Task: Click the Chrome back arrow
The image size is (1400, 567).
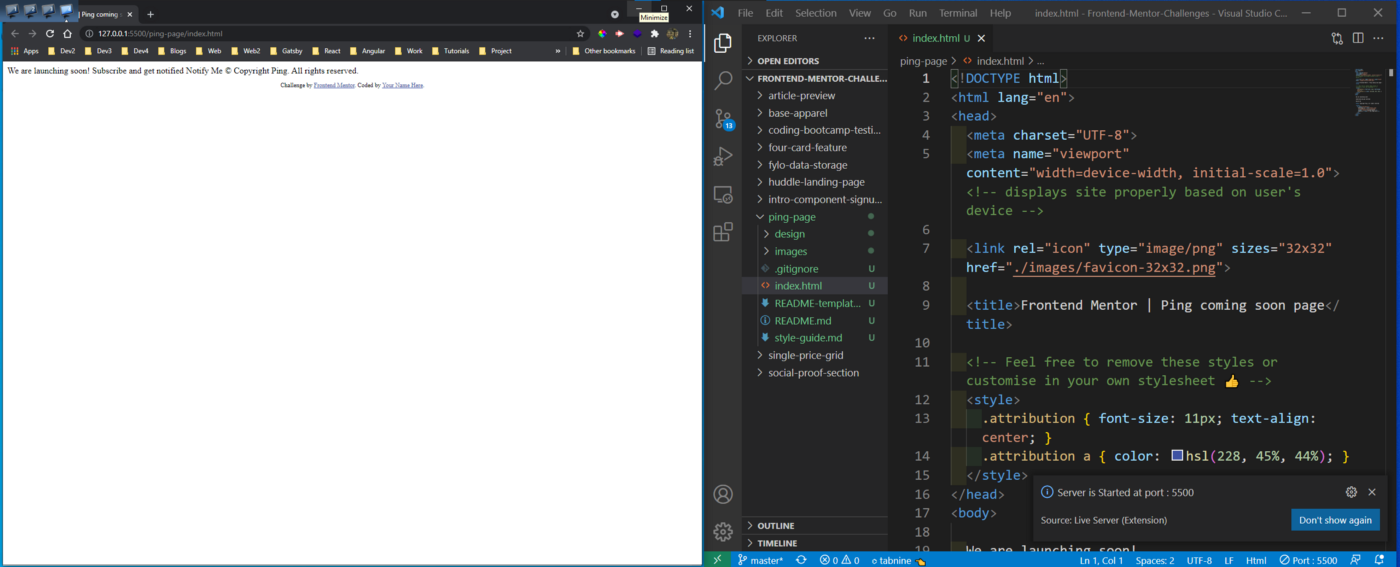Action: pyautogui.click(x=14, y=33)
